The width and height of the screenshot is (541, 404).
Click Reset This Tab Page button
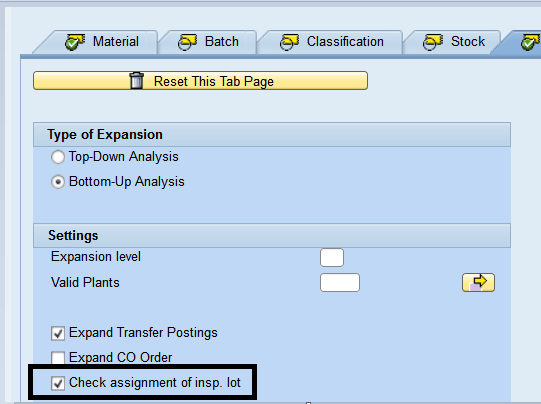click(x=200, y=81)
